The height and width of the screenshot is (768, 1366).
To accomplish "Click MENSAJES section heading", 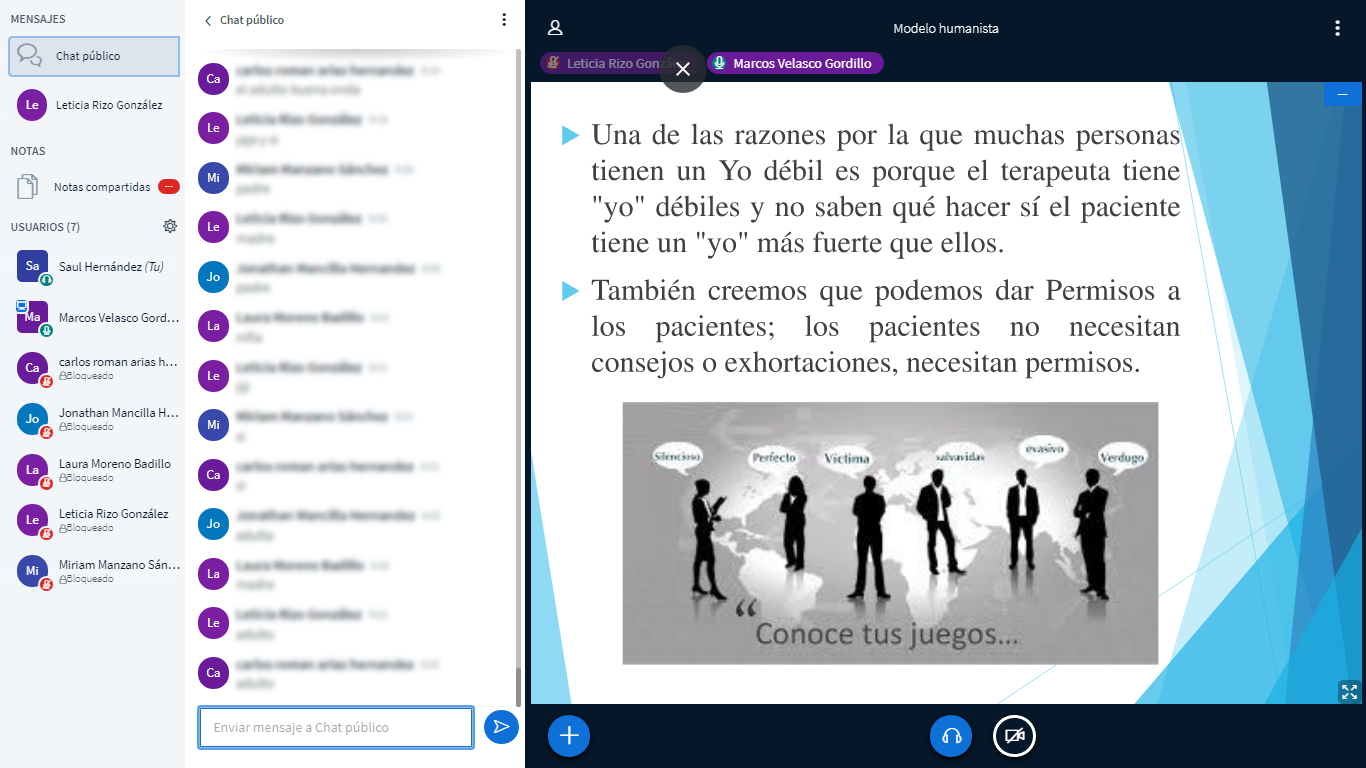I will click(38, 20).
